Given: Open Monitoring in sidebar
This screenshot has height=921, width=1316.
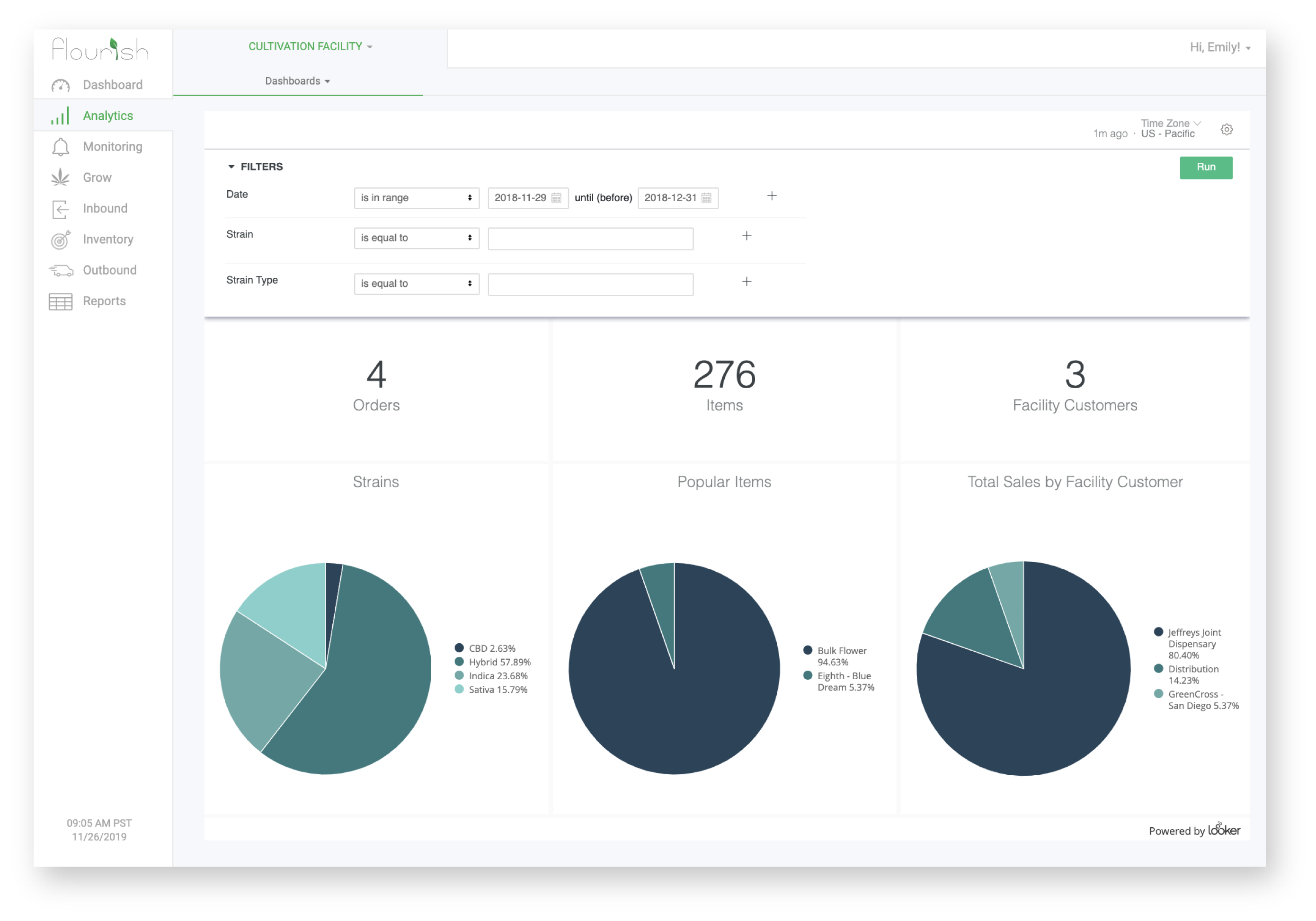Looking at the screenshot, I should click(x=103, y=147).
